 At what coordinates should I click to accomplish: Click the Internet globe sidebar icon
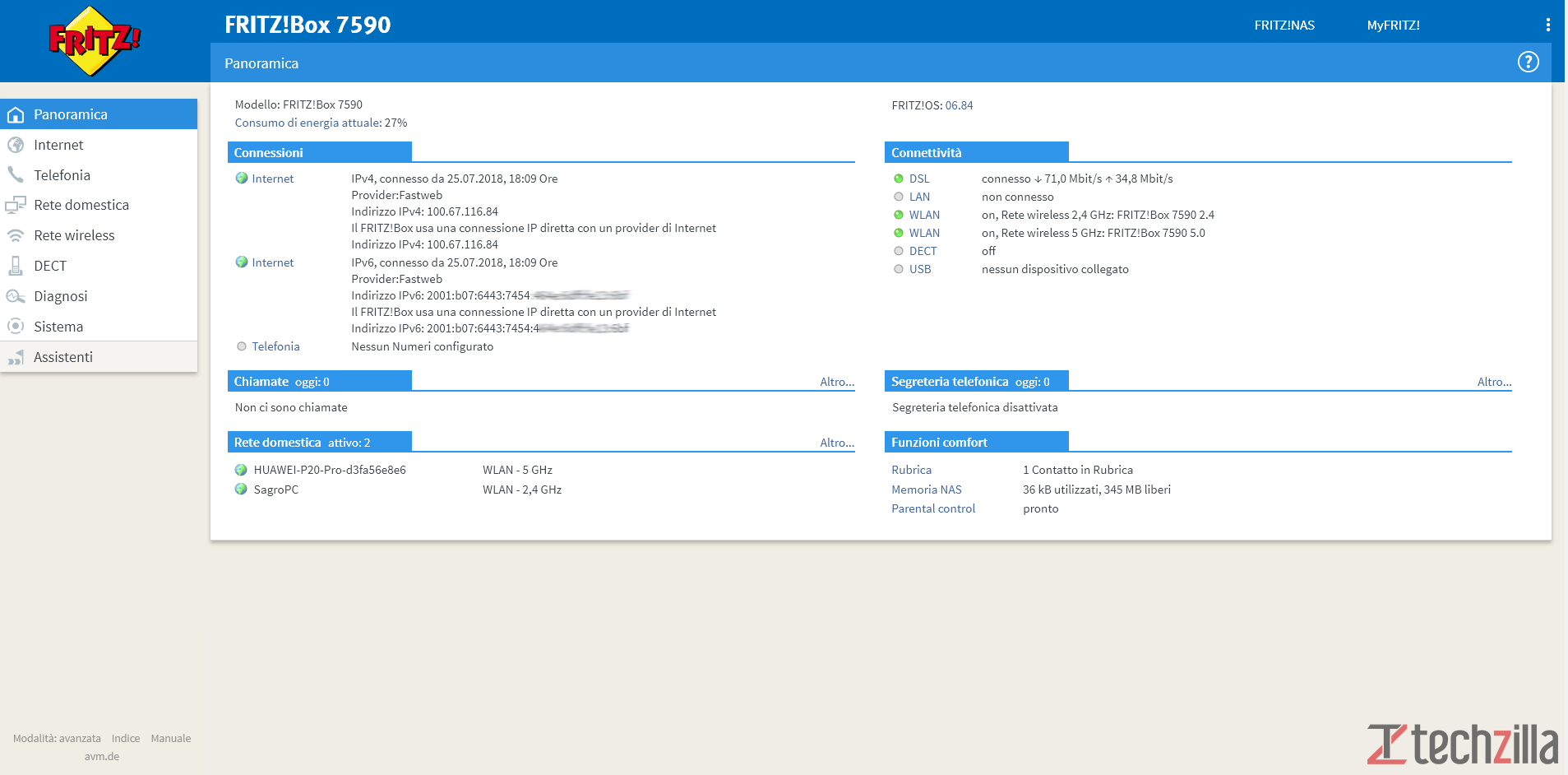coord(16,145)
